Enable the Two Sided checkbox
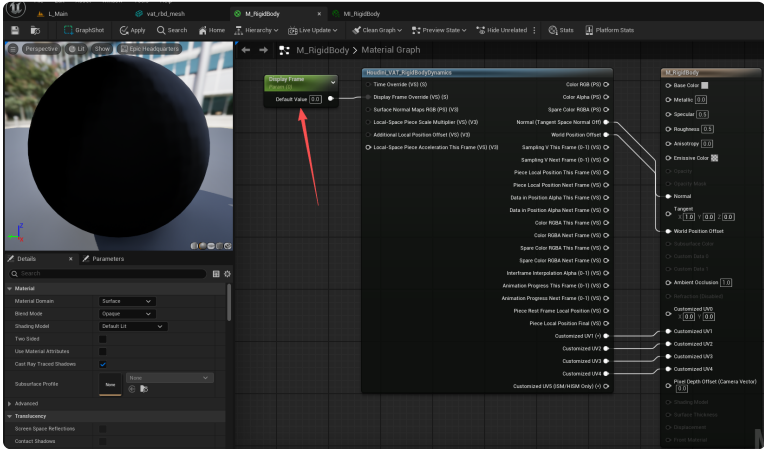The height and width of the screenshot is (449, 764). (x=103, y=339)
